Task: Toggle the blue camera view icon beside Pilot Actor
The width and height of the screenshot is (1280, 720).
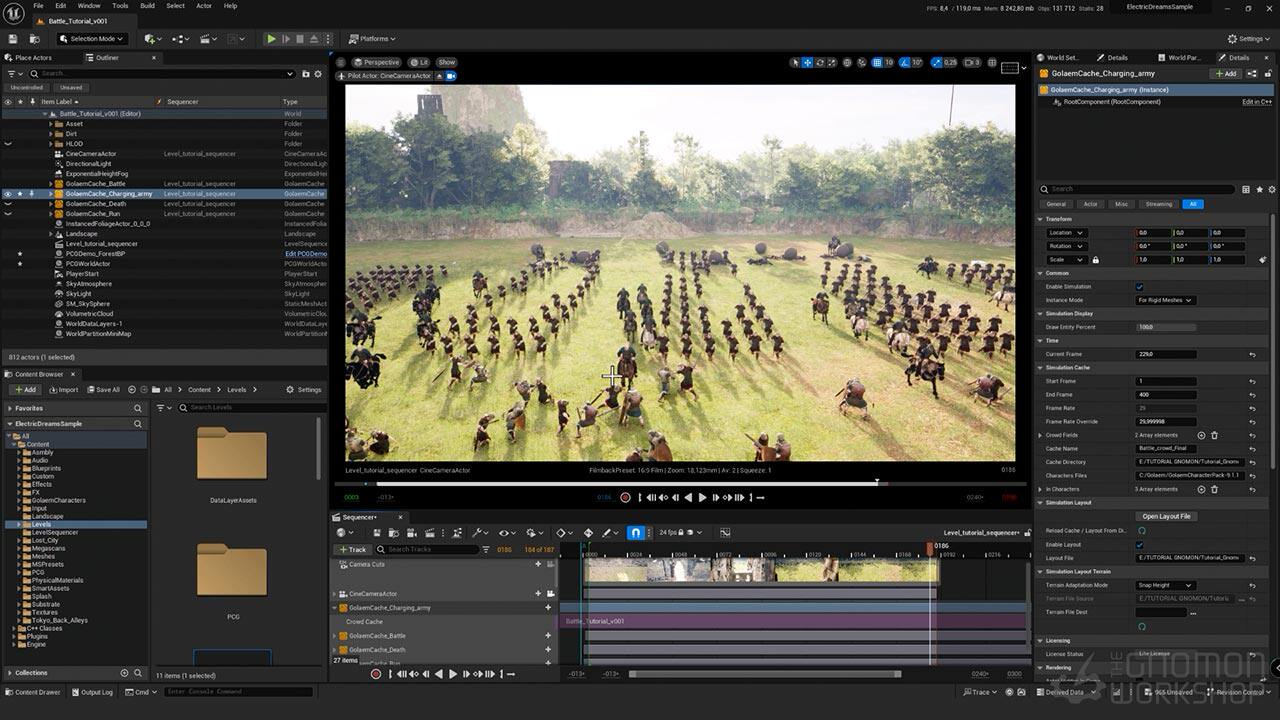Action: coord(451,76)
